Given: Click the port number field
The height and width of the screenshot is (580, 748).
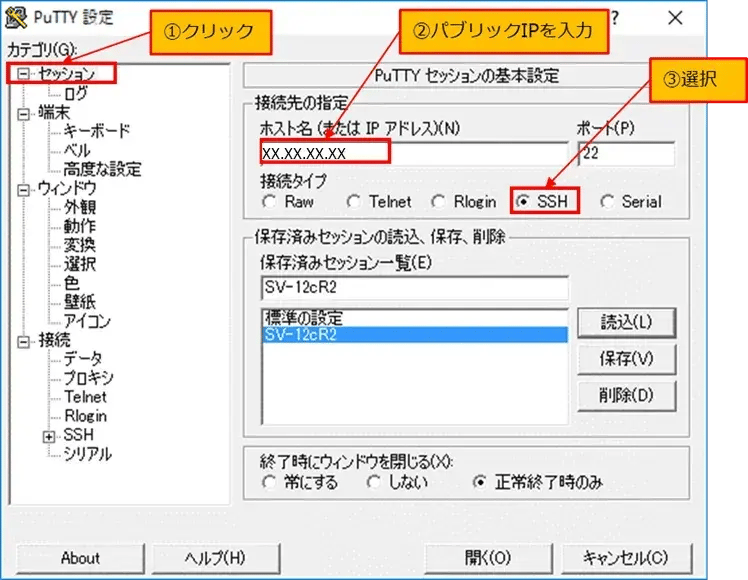Looking at the screenshot, I should pos(626,153).
